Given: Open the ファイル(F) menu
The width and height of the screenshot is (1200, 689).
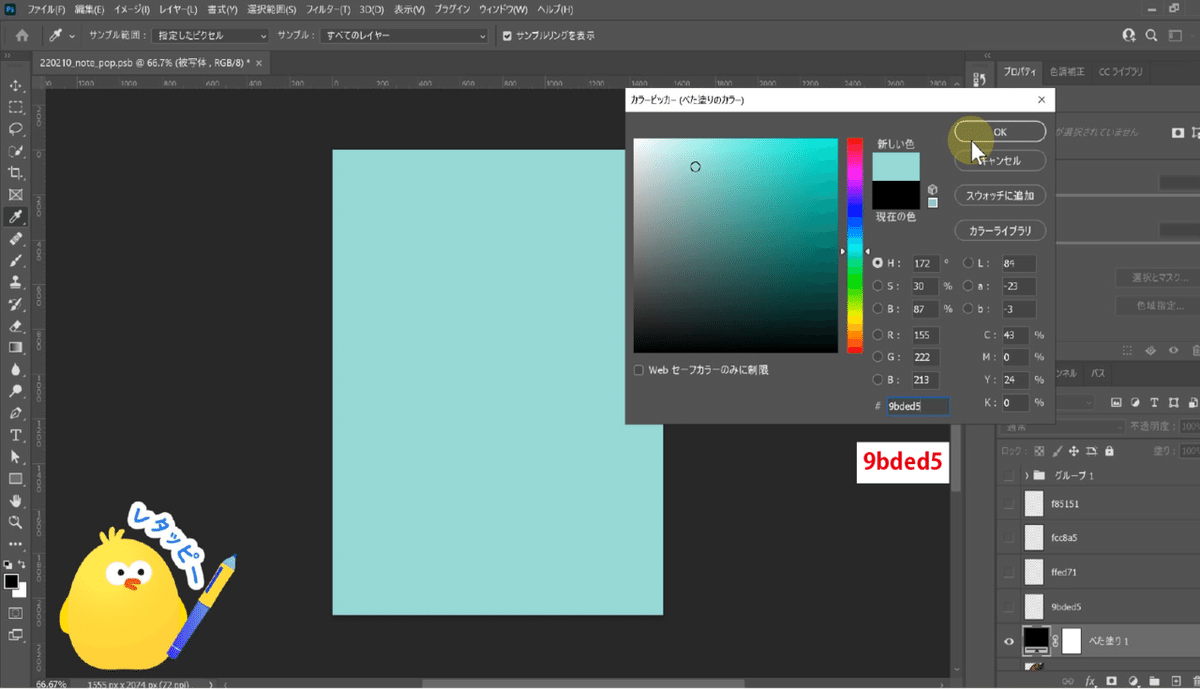Looking at the screenshot, I should pos(46,9).
